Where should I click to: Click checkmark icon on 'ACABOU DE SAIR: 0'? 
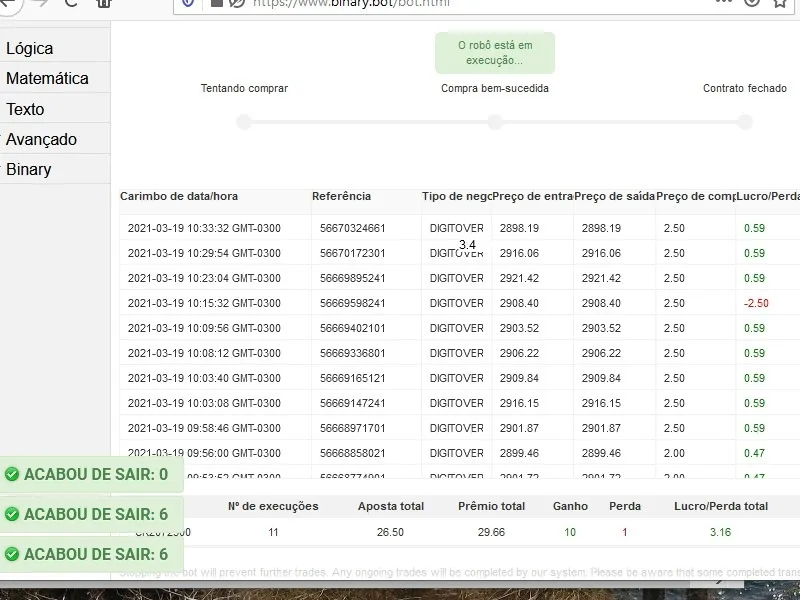click(x=12, y=474)
